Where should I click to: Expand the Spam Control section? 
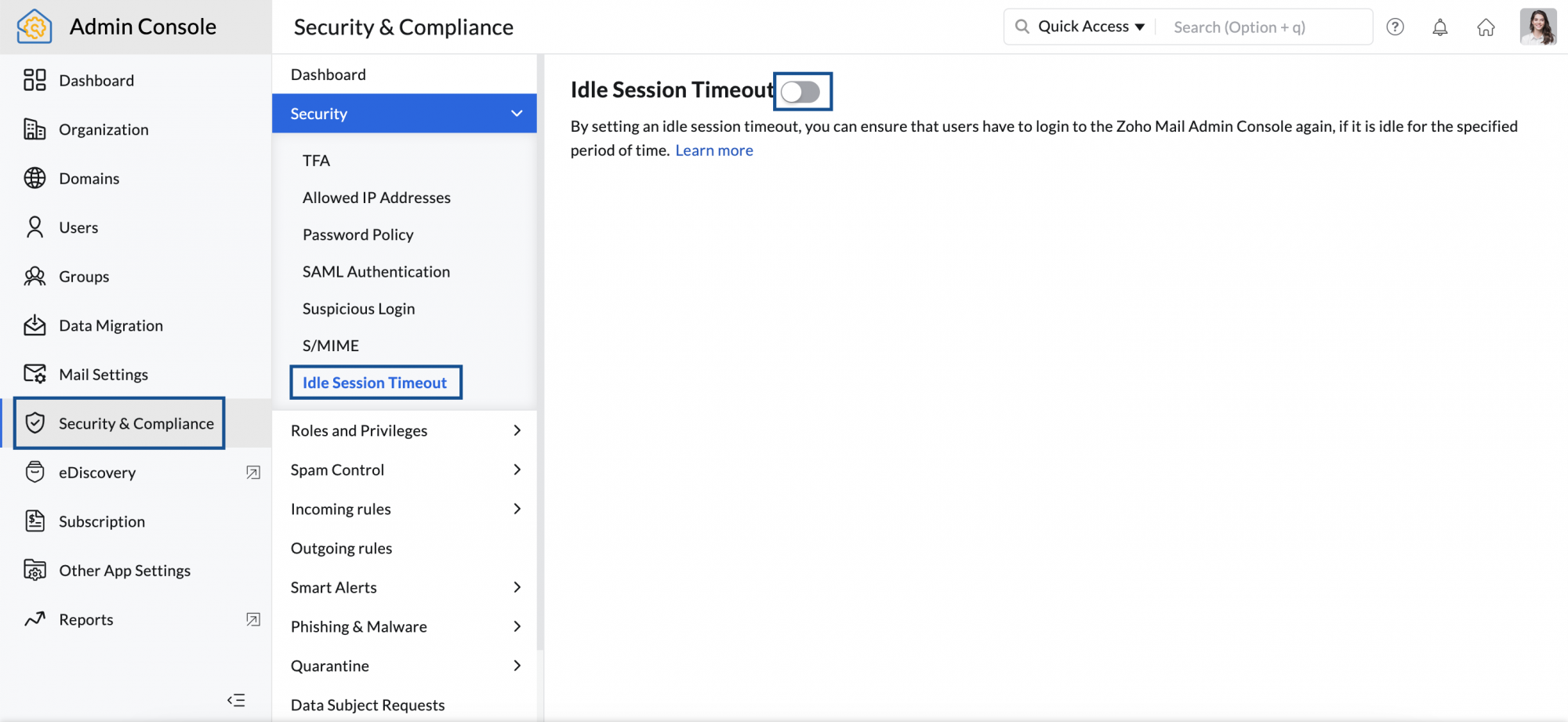click(x=517, y=470)
